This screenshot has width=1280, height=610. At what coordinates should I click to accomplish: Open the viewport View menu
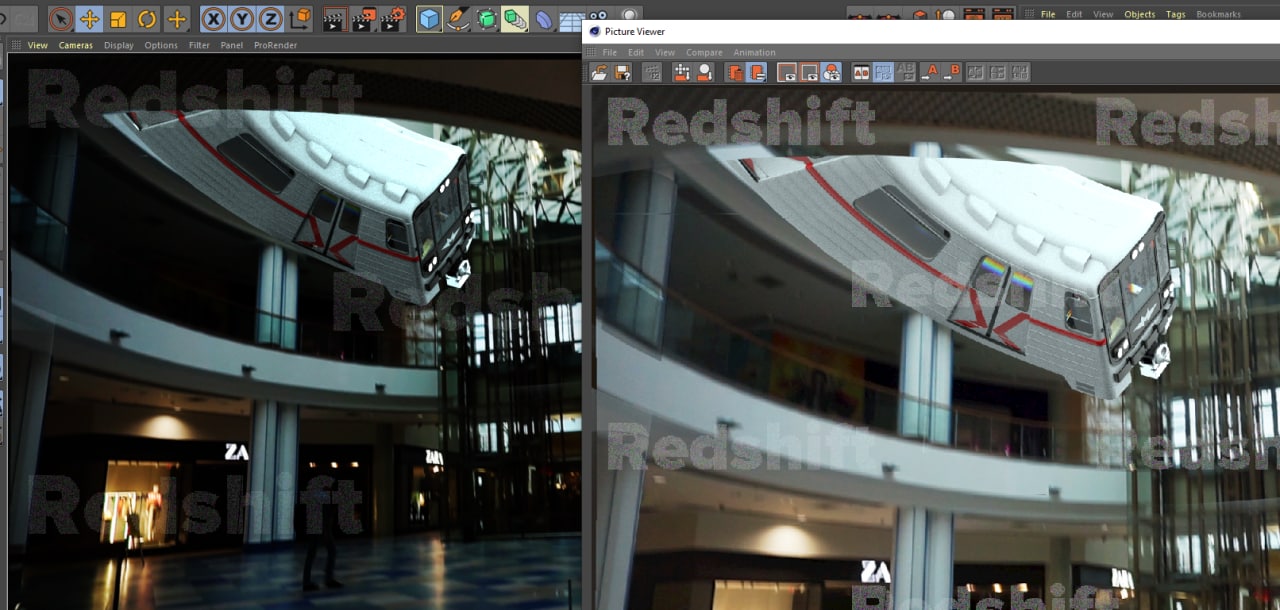[37, 45]
